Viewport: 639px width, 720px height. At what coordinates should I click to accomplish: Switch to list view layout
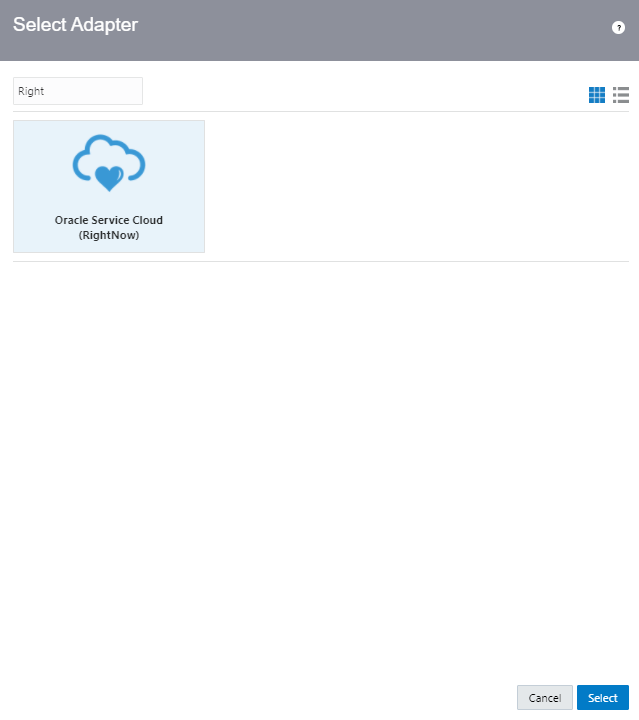[621, 95]
